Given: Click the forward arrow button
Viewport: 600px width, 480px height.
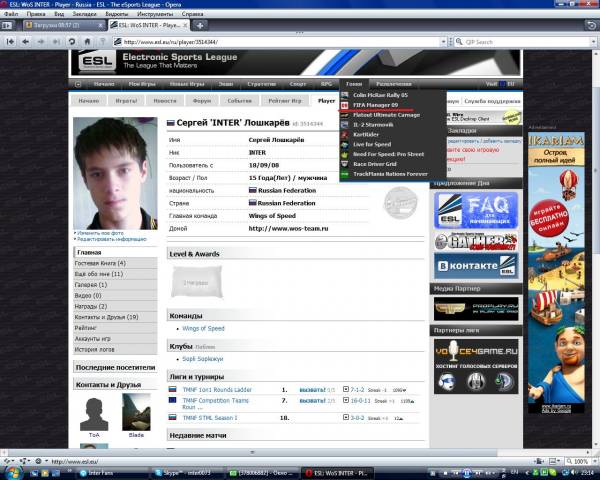Looking at the screenshot, I should 41,41.
